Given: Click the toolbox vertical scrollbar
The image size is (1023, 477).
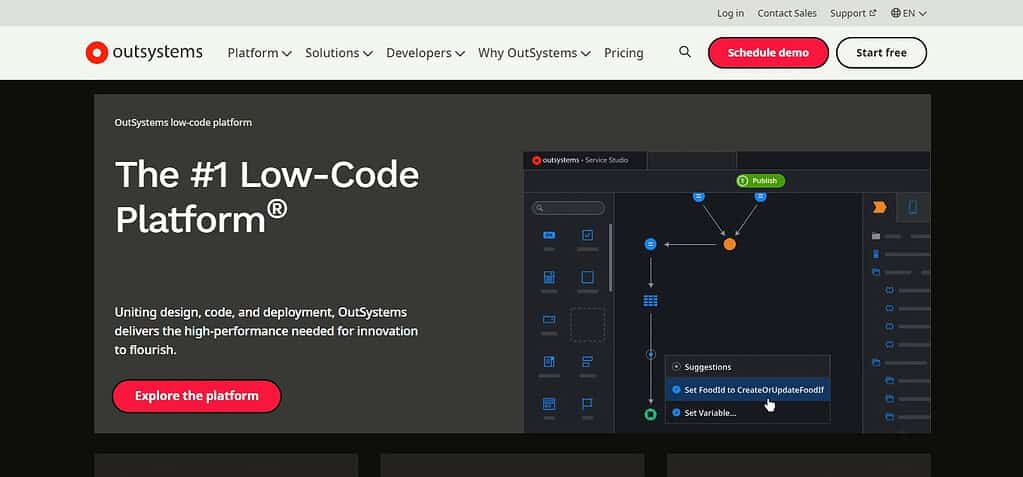Looking at the screenshot, I should tap(611, 258).
